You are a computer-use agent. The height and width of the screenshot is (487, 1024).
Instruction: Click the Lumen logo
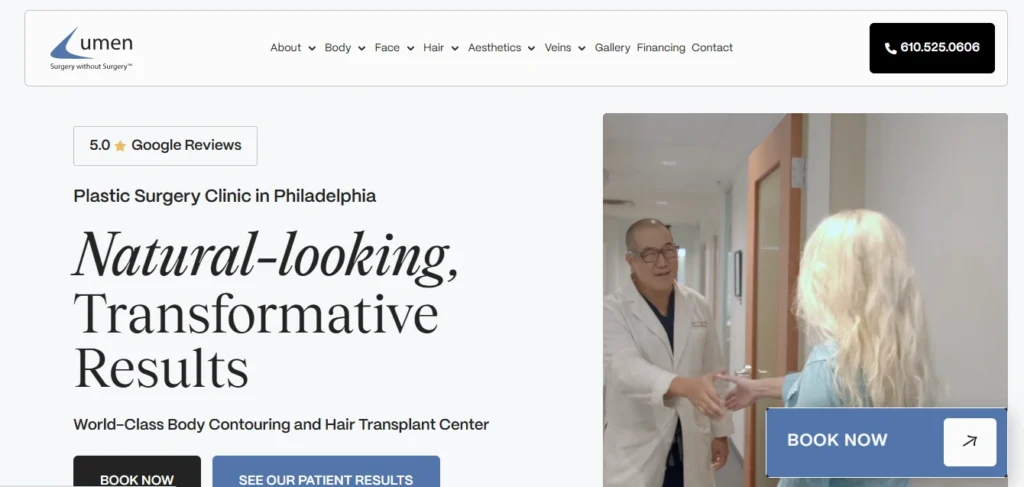[x=91, y=48]
